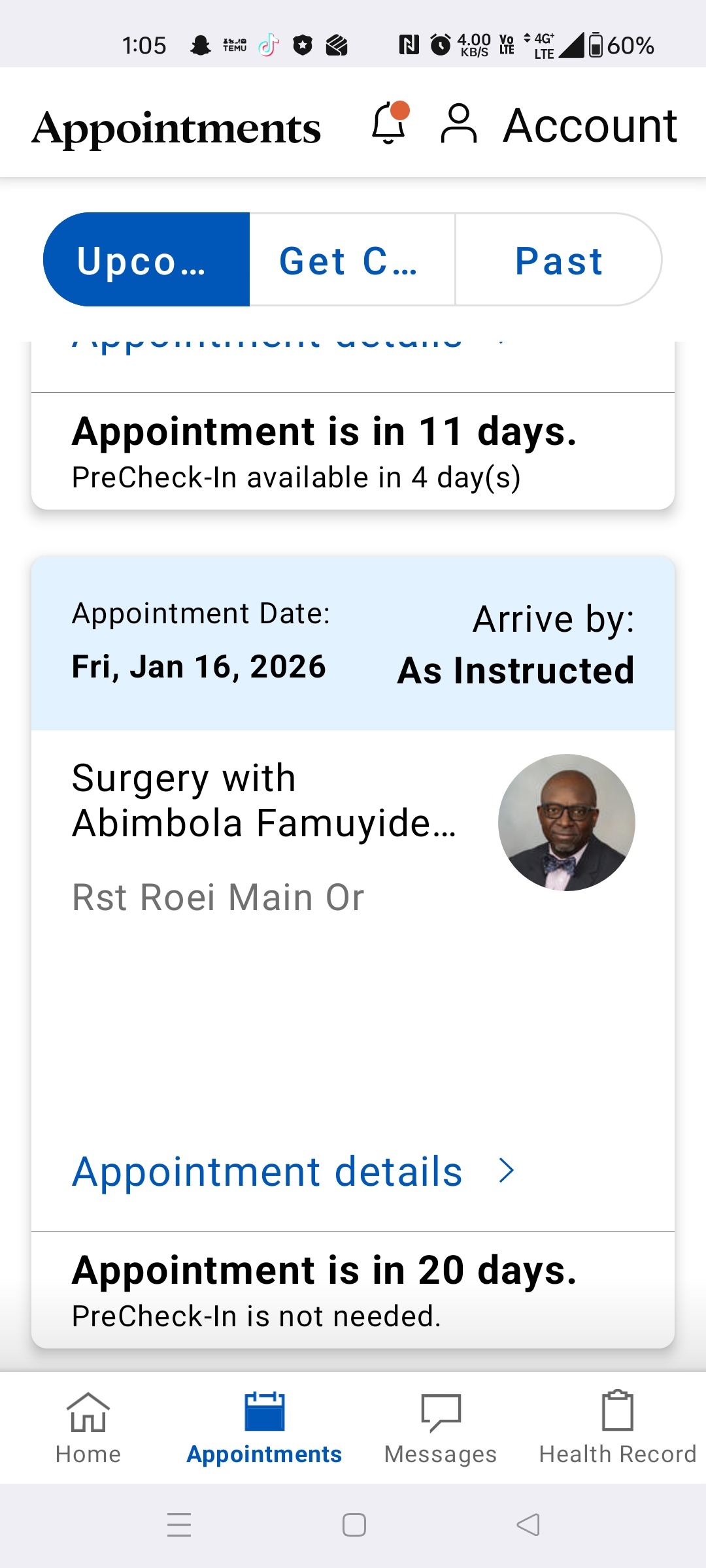The height and width of the screenshot is (1568, 706).
Task: Tap the 20 days appointment notice
Action: point(324,1271)
